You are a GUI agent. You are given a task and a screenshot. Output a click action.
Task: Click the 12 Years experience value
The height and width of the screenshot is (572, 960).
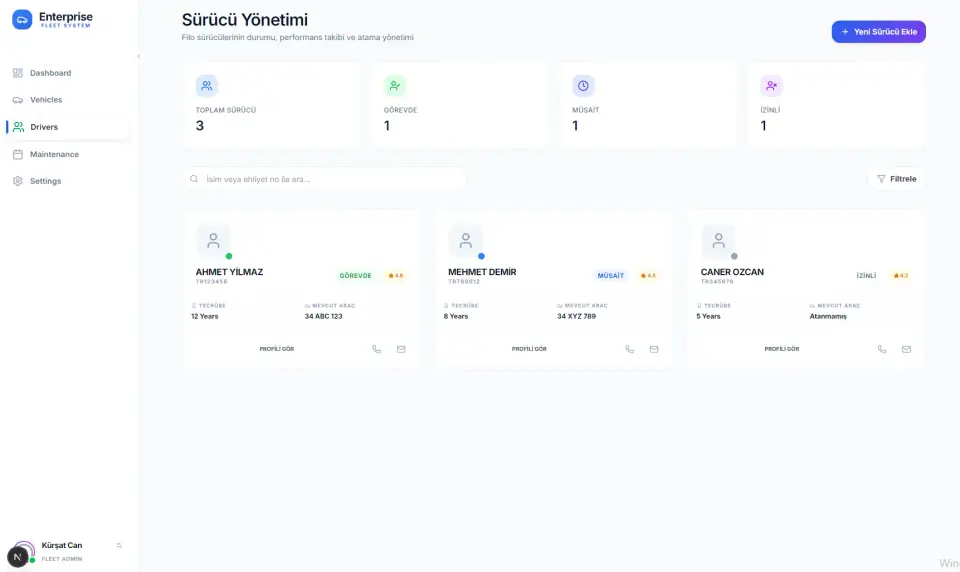(x=204, y=317)
